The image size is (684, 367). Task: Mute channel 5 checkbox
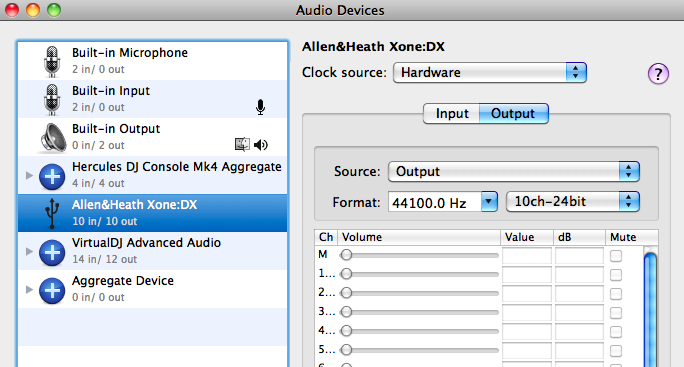point(616,351)
